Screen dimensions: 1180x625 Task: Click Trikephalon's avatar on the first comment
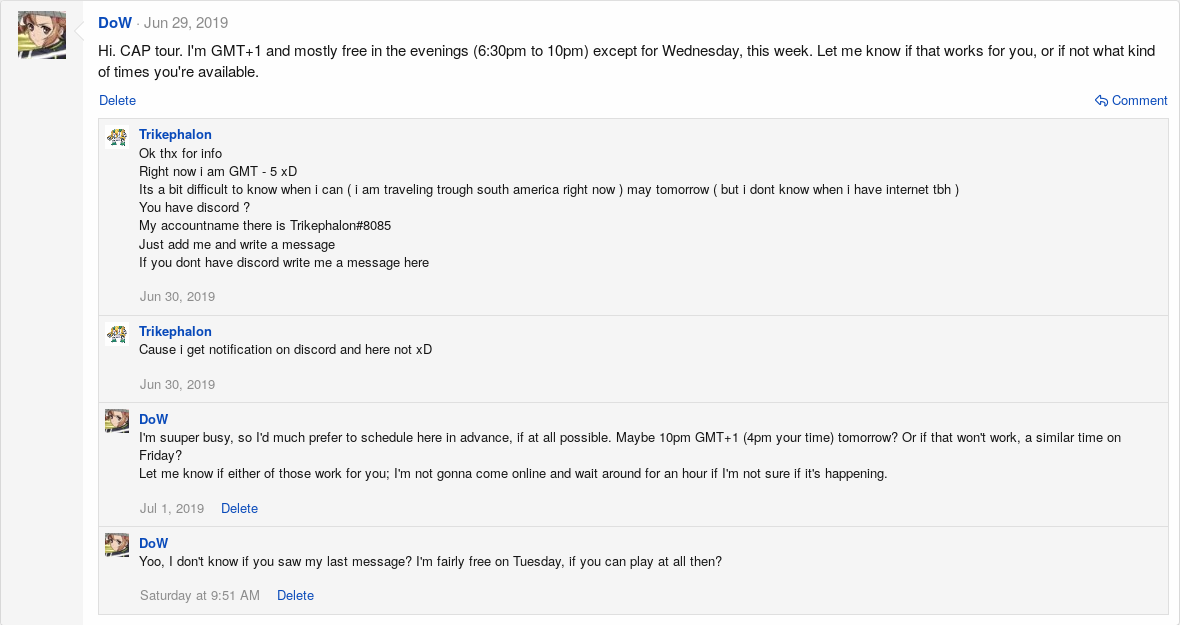117,138
